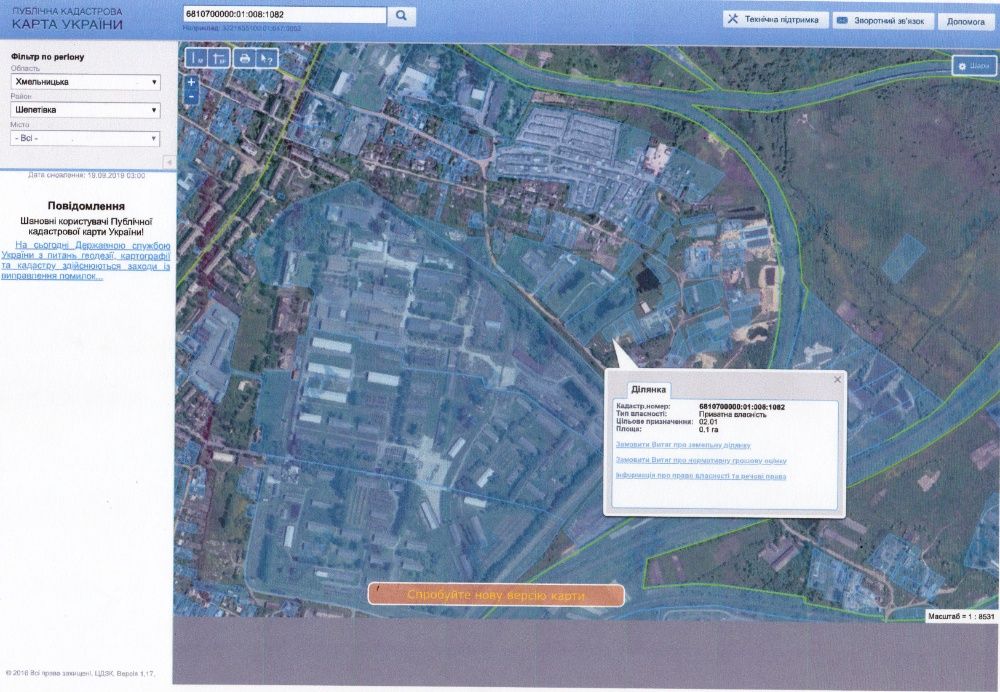The height and width of the screenshot is (692, 1000).
Task: Click the Фільтр по регіону label
Action: tap(47, 57)
